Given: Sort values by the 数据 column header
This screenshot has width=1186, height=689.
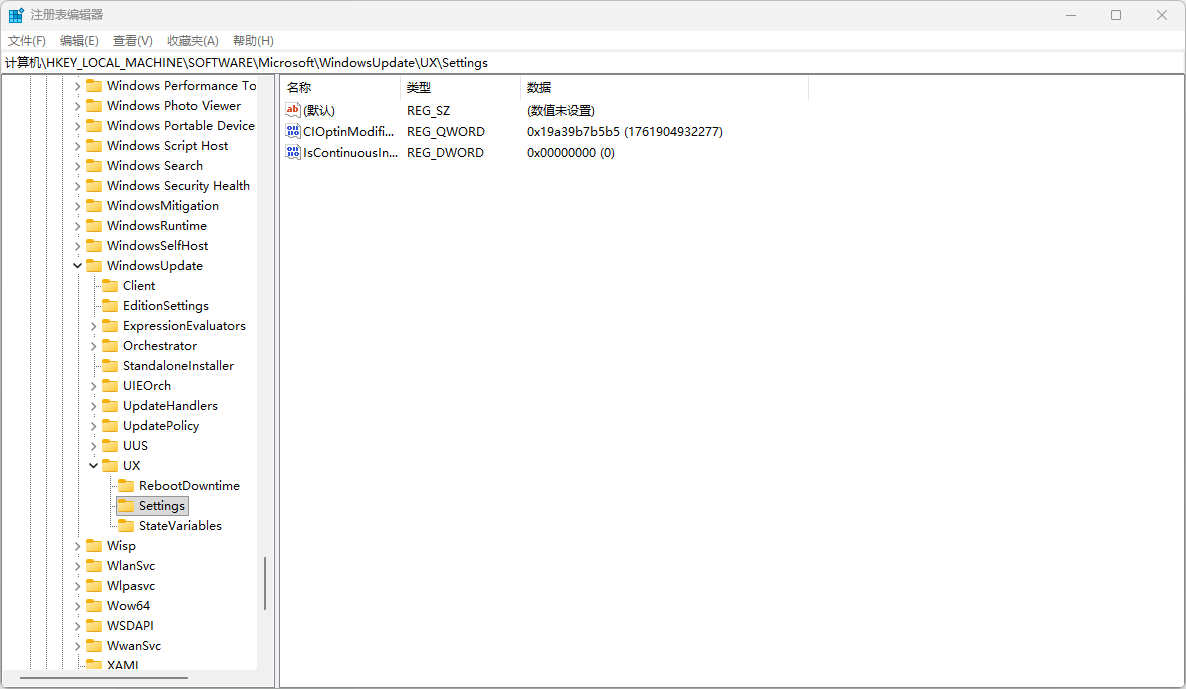Looking at the screenshot, I should [664, 88].
